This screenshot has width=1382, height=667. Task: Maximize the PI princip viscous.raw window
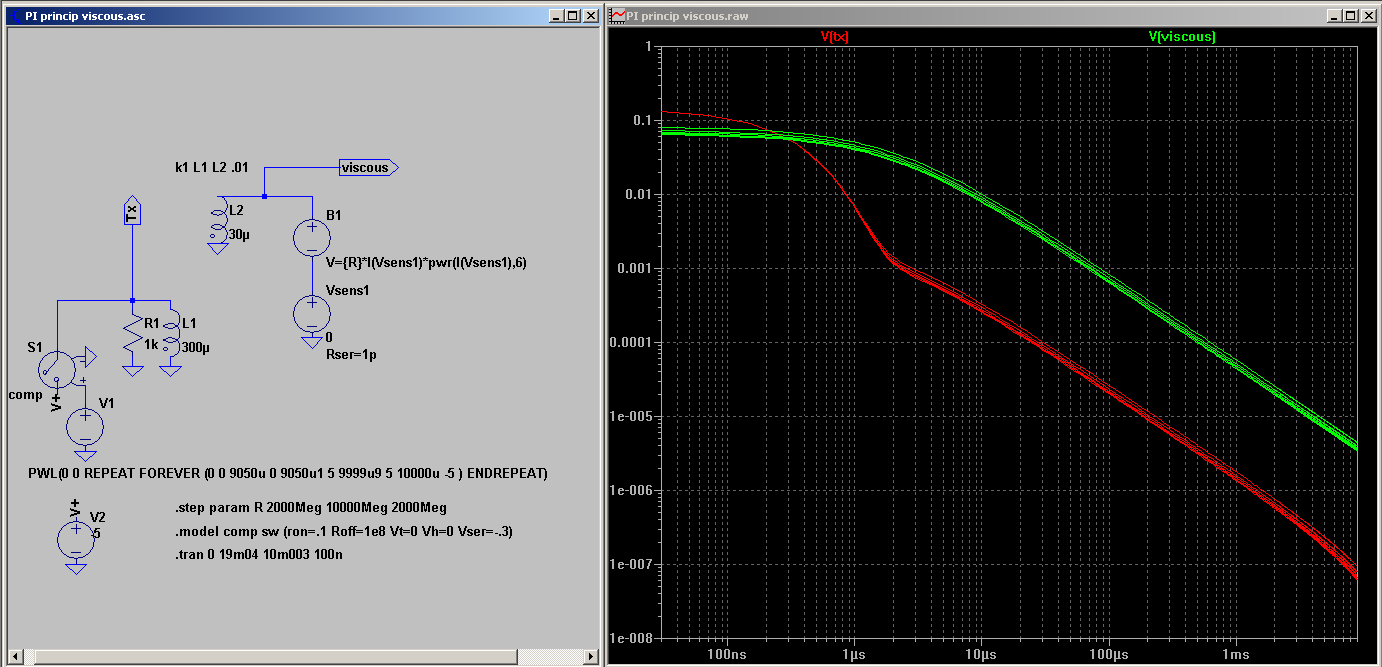[1350, 16]
